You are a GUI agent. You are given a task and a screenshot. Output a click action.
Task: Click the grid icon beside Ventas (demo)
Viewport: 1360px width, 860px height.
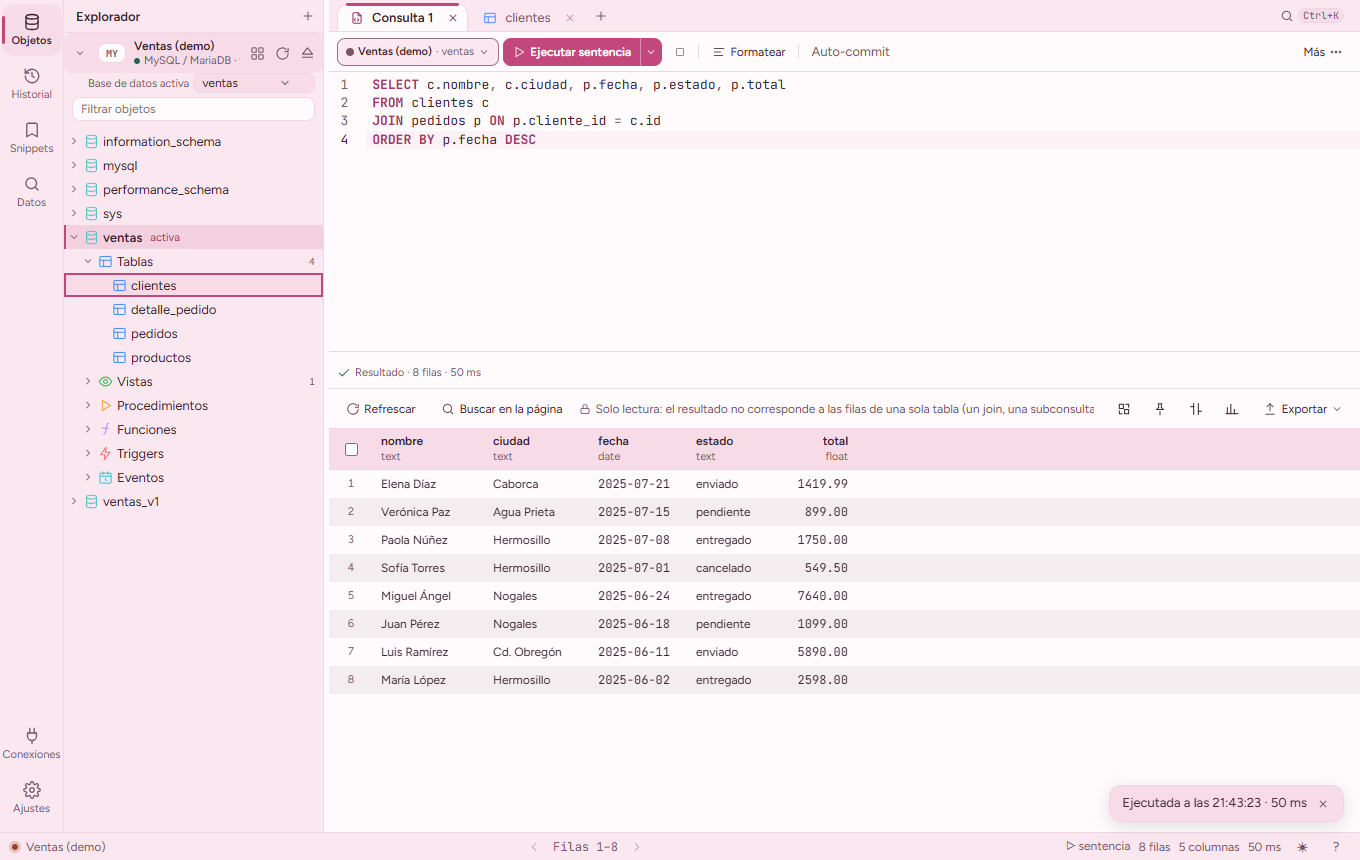coord(257,53)
